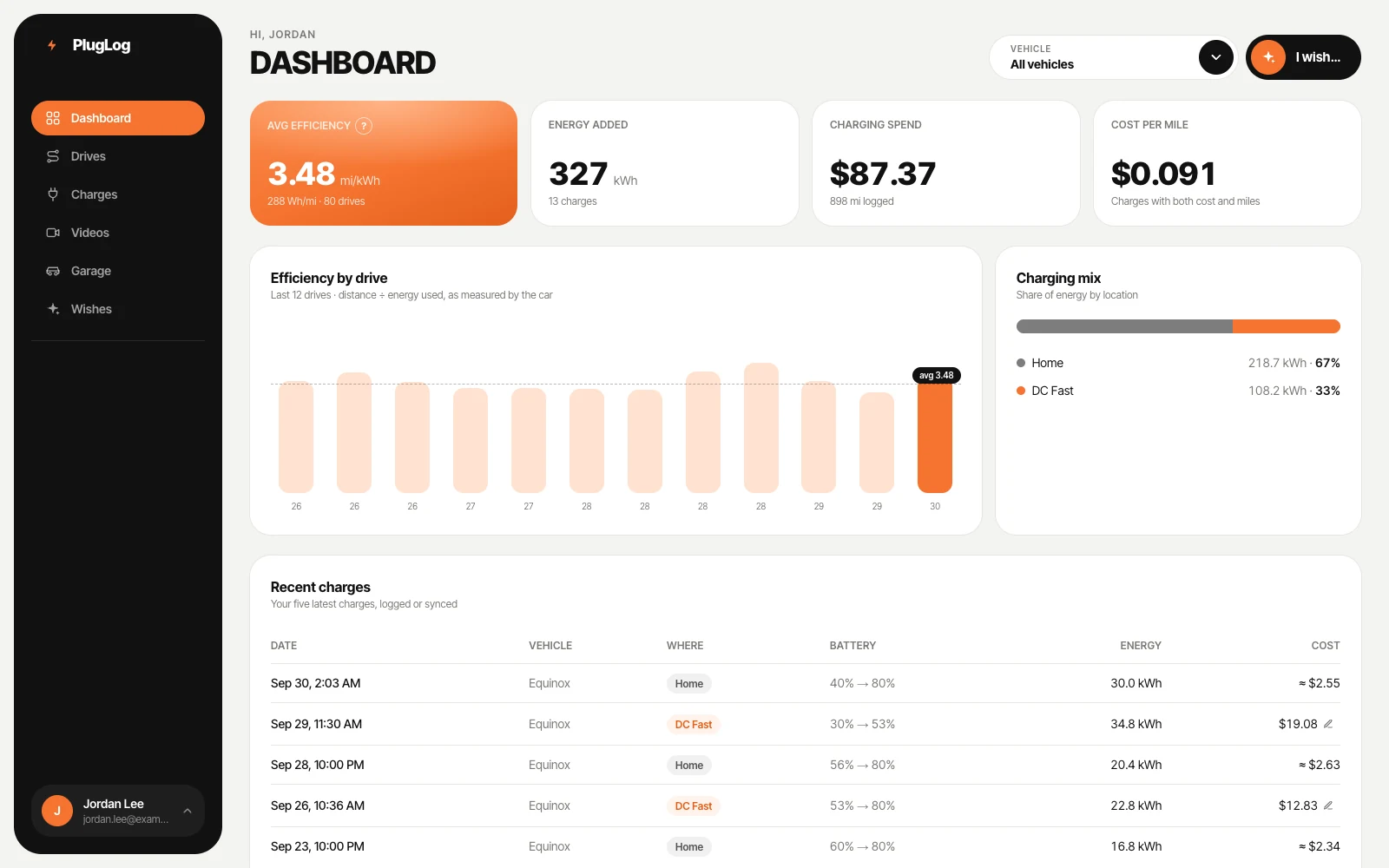This screenshot has height=868, width=1389.
Task: Click the orange sparkle icon in I wish button
Action: click(1268, 57)
